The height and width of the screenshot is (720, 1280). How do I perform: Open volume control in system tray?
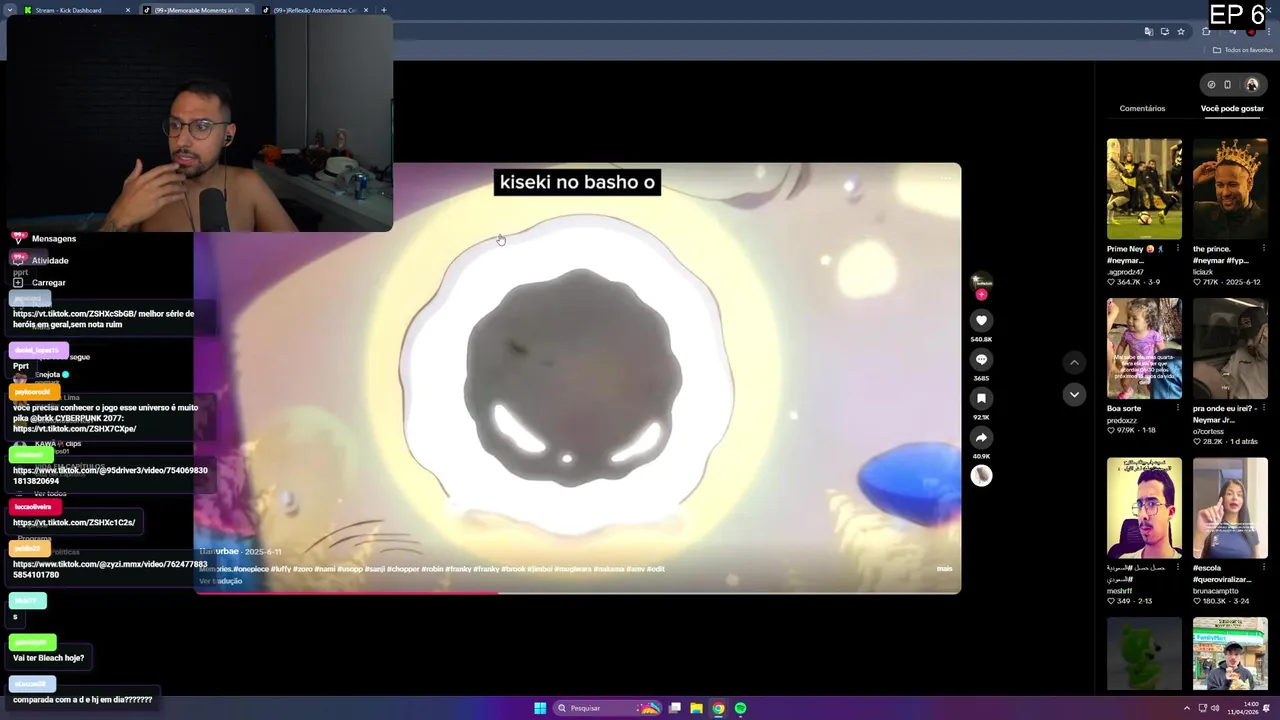click(1215, 708)
